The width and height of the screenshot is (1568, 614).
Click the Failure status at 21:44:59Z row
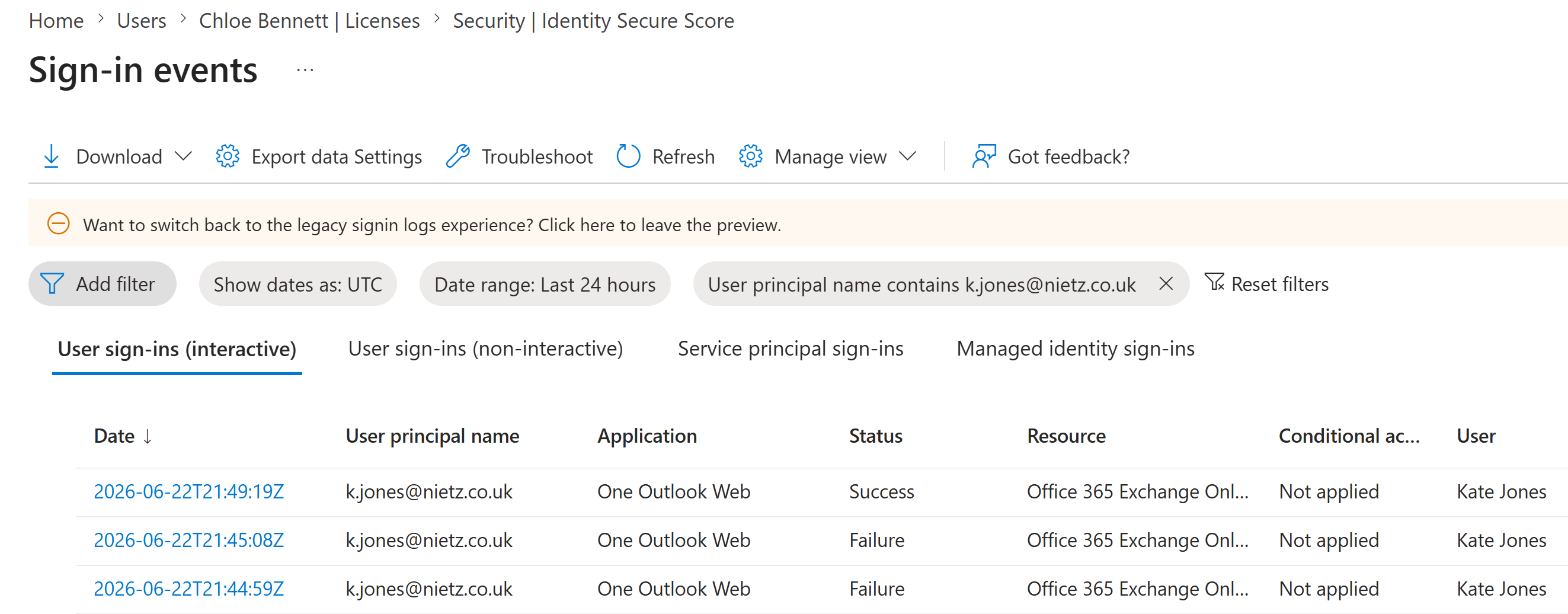click(876, 589)
